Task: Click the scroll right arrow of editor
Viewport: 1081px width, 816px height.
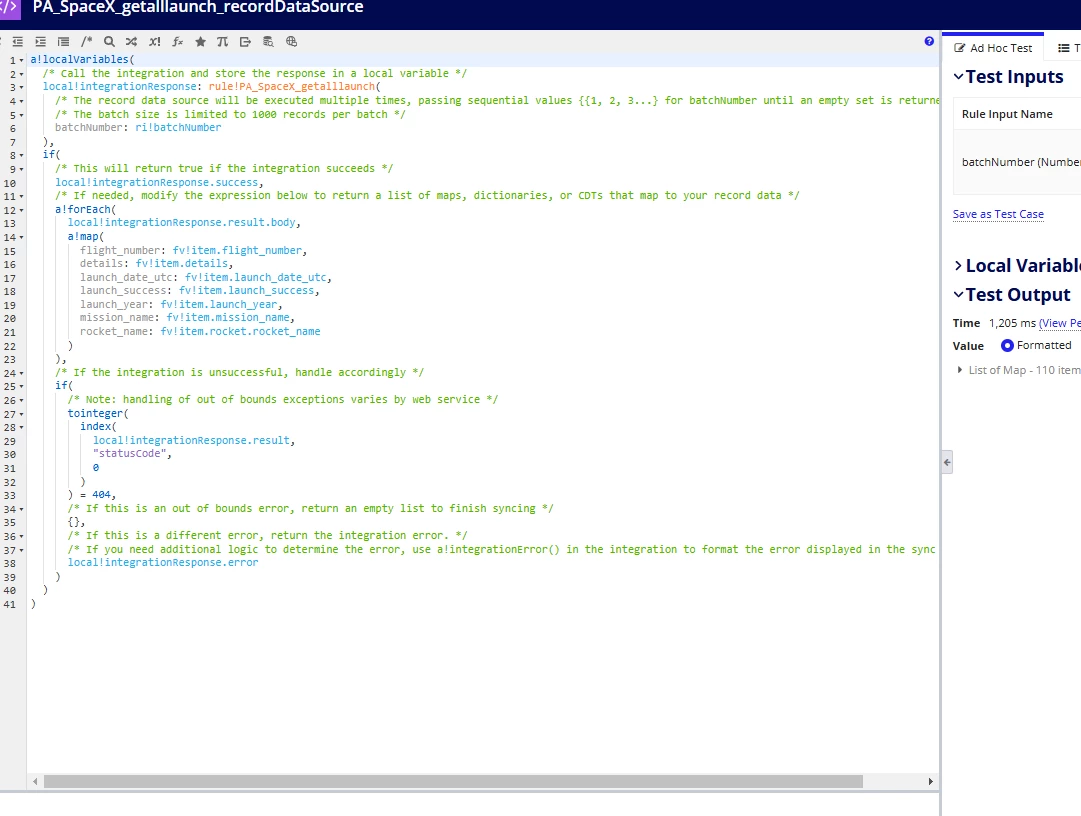Action: pyautogui.click(x=931, y=782)
